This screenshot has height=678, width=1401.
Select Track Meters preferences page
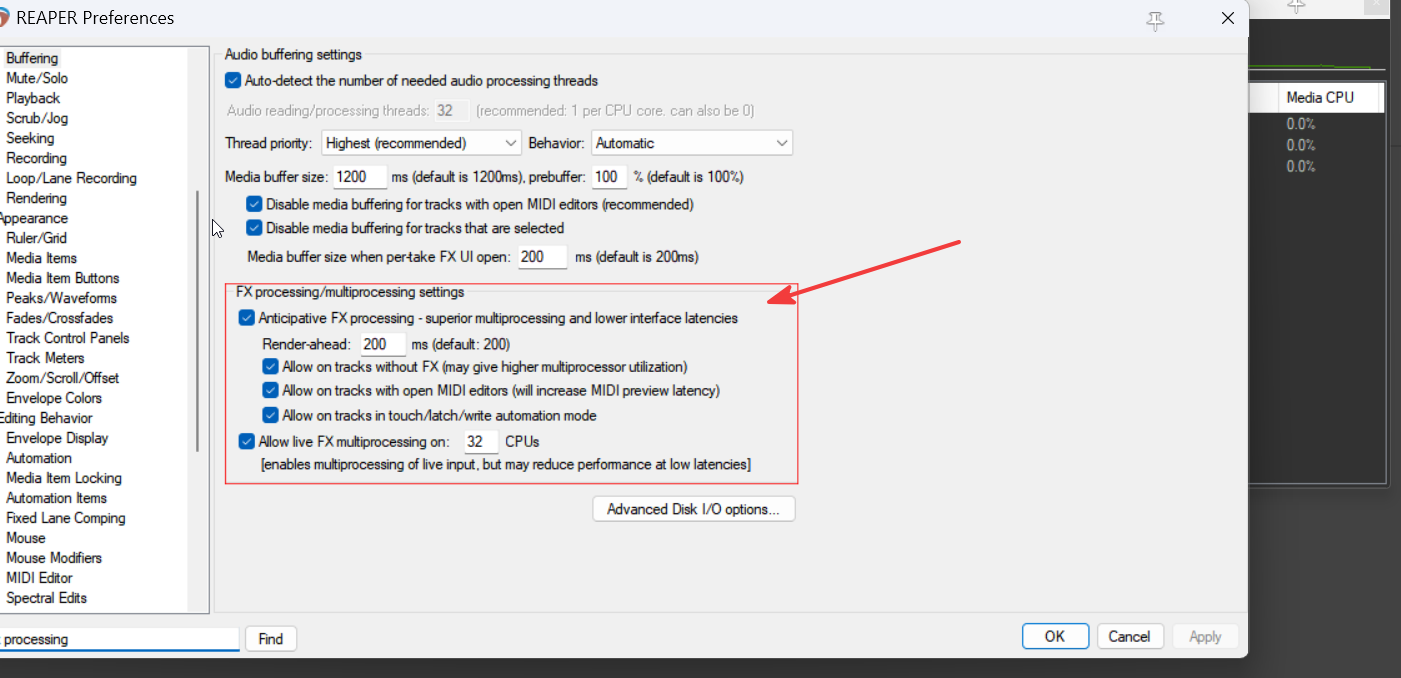pos(45,358)
